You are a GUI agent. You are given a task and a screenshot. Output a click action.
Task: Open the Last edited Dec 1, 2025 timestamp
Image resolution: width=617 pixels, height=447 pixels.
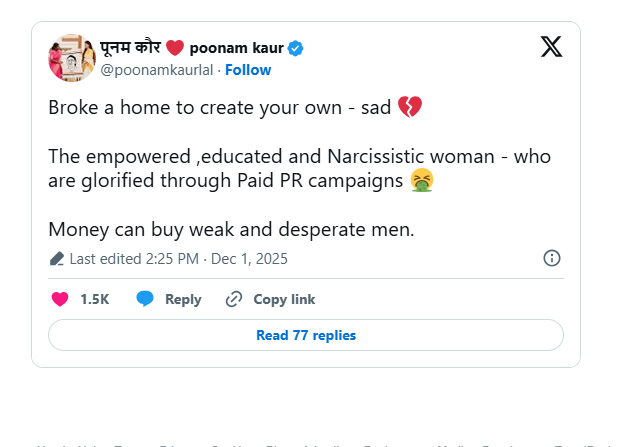pos(178,259)
